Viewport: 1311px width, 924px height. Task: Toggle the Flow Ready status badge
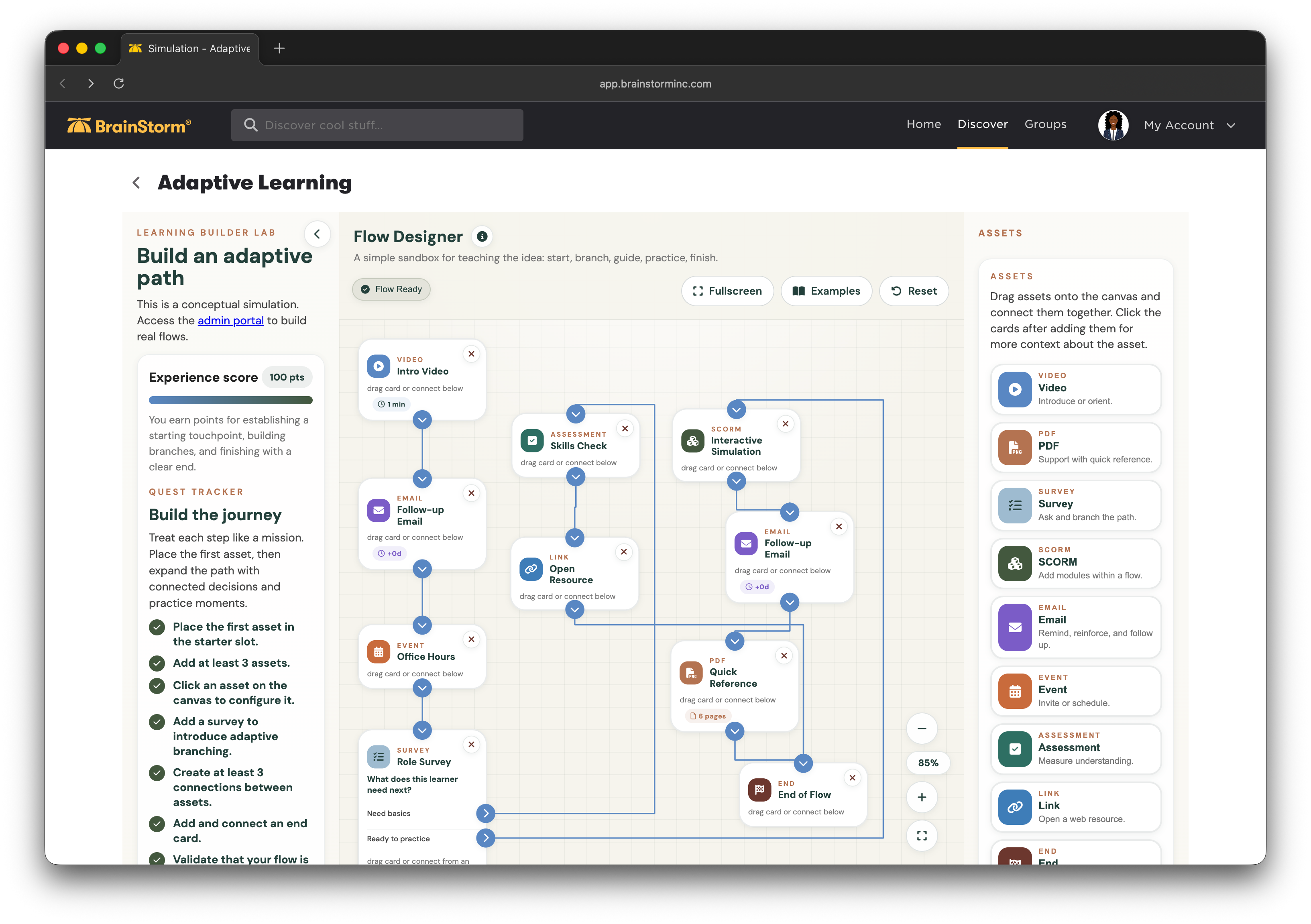(x=391, y=289)
